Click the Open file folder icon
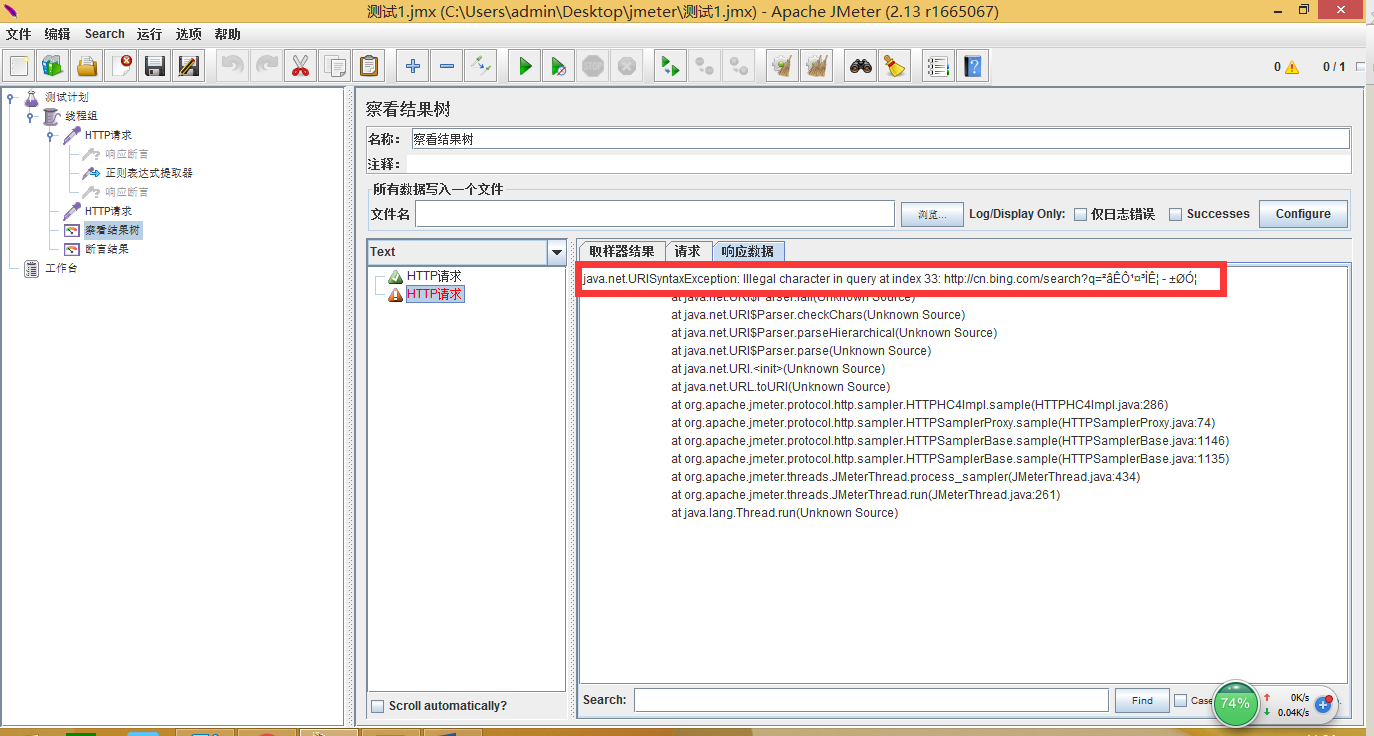The height and width of the screenshot is (736, 1374). [87, 67]
